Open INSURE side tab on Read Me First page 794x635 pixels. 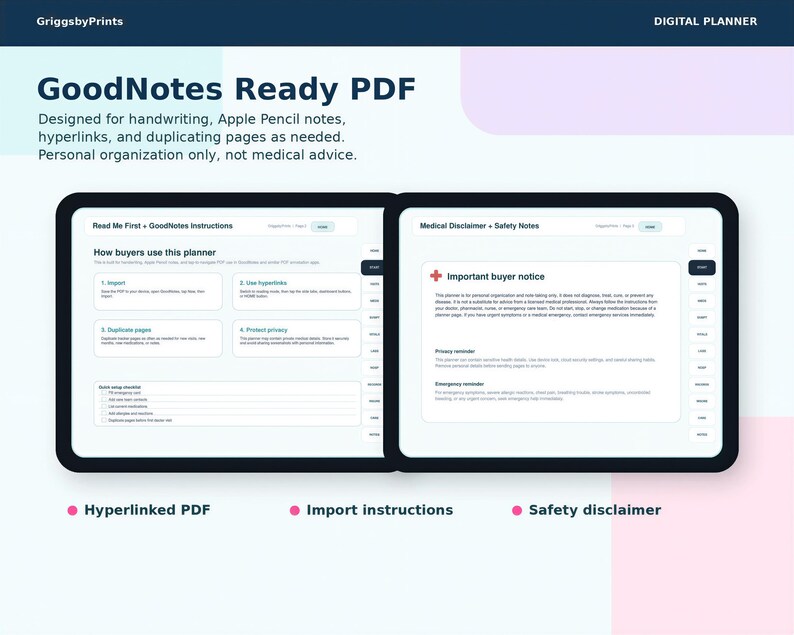coord(374,401)
